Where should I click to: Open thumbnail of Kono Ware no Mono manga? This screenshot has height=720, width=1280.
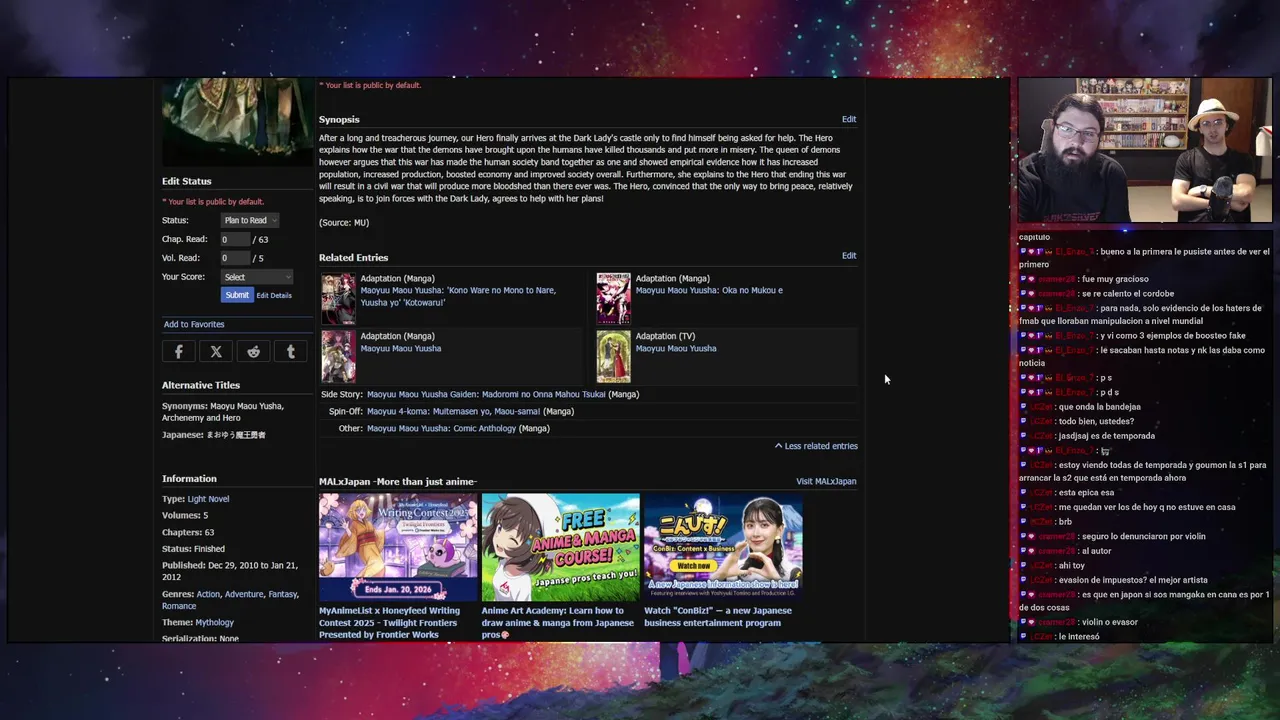coord(338,298)
